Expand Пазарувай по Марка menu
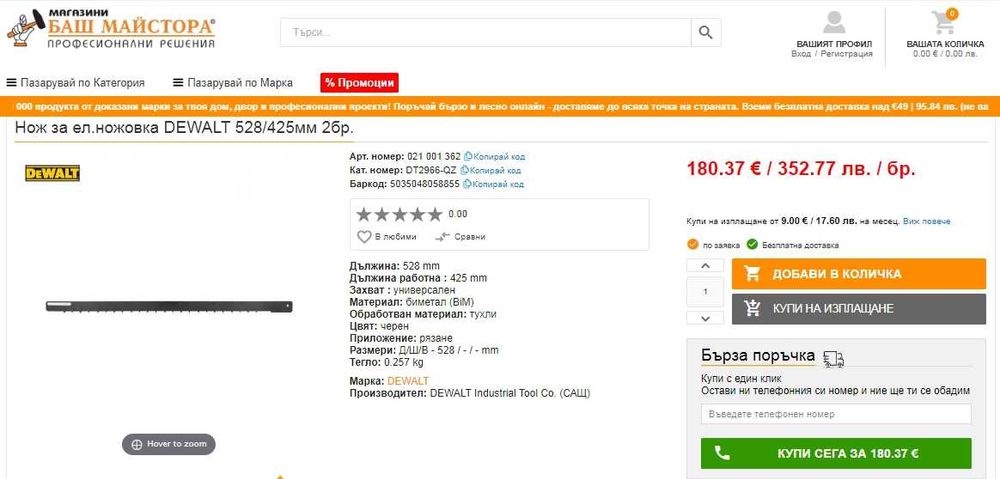 pyautogui.click(x=233, y=83)
